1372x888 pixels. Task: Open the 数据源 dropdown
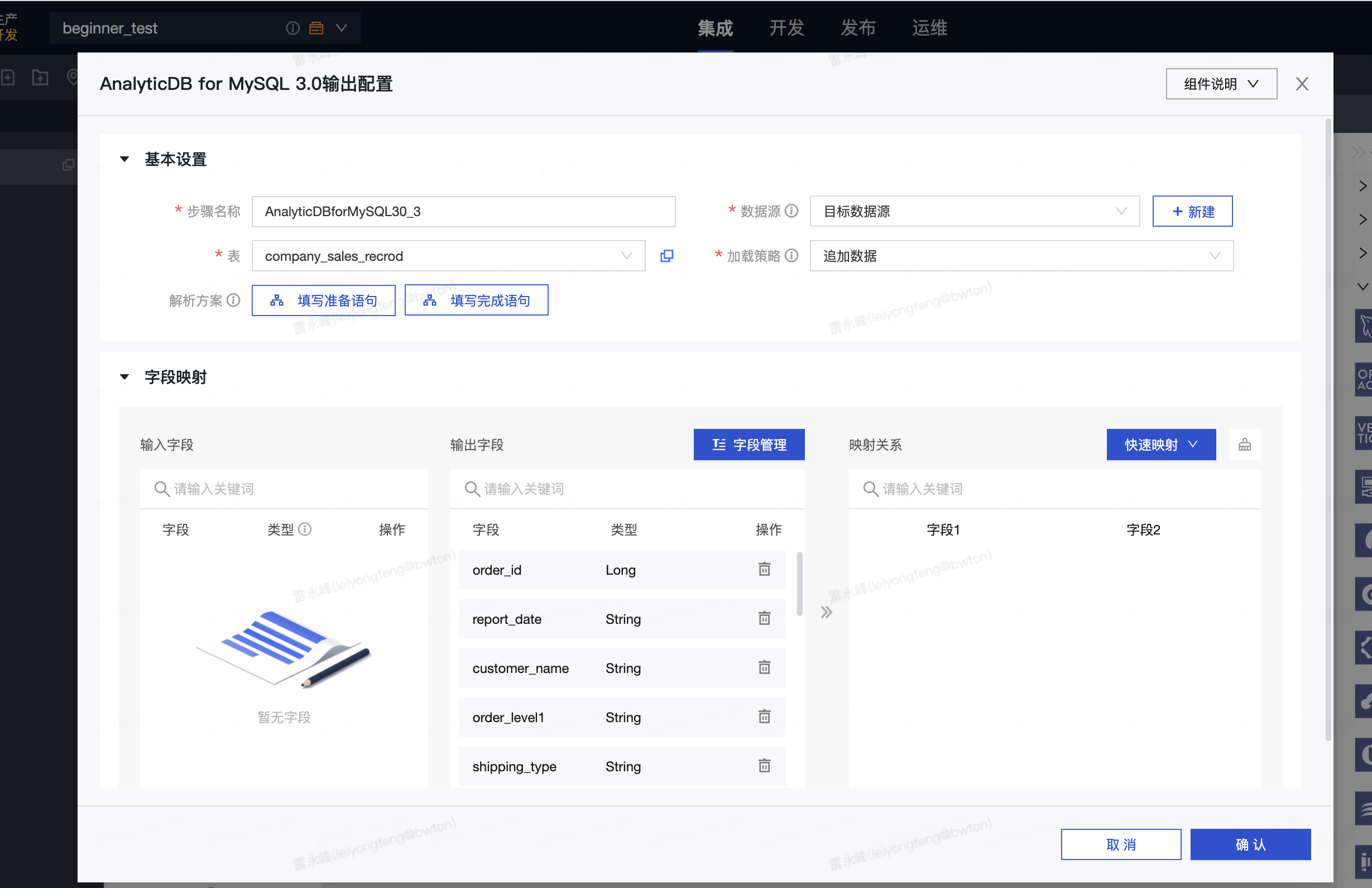(975, 212)
